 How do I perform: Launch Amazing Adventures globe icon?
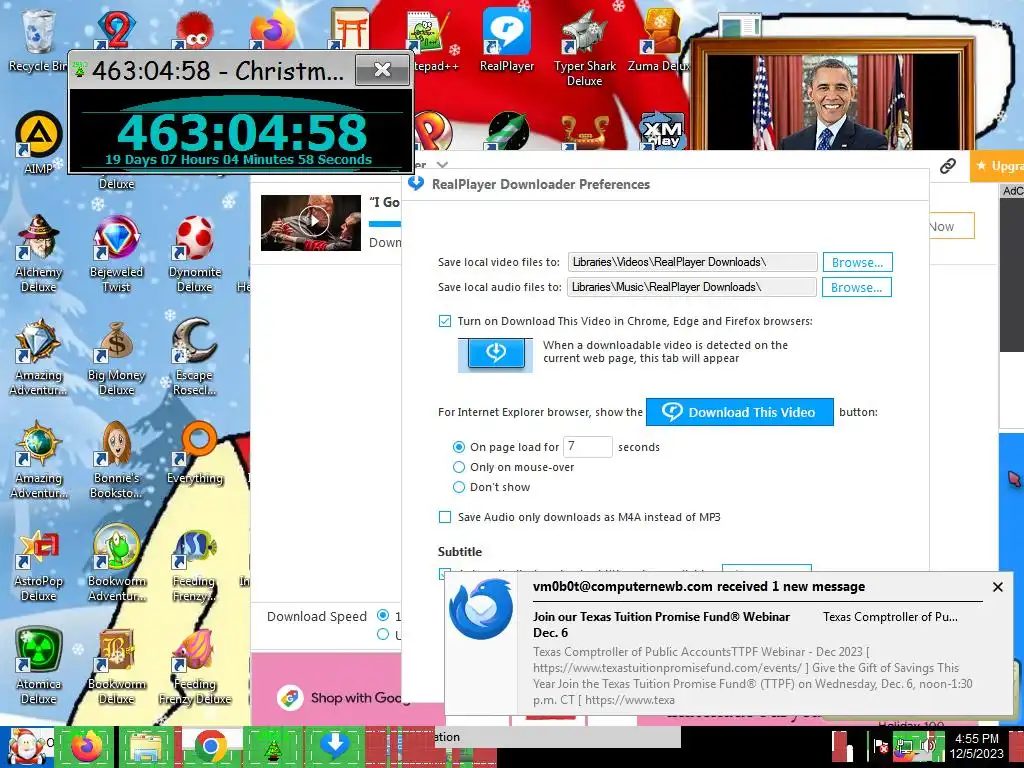tap(39, 459)
